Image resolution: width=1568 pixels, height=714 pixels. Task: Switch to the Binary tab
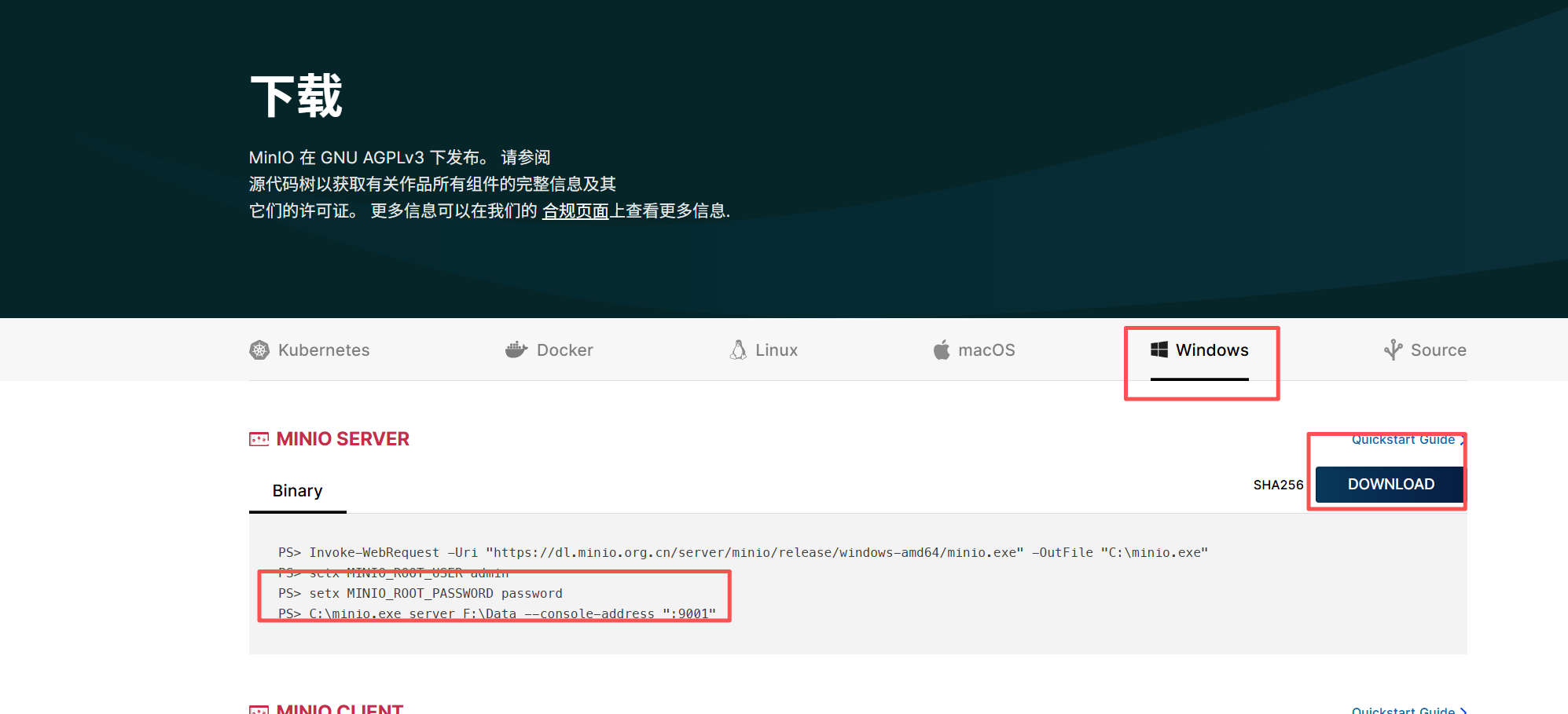(x=298, y=491)
